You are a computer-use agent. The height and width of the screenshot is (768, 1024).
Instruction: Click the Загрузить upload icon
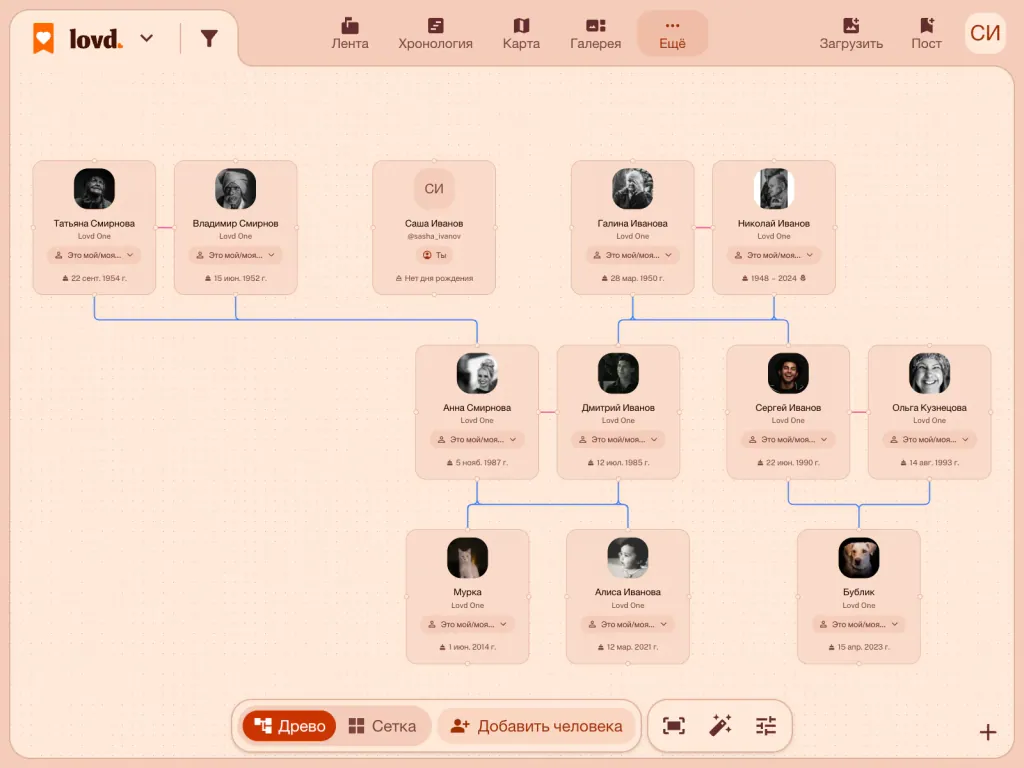[x=851, y=25]
